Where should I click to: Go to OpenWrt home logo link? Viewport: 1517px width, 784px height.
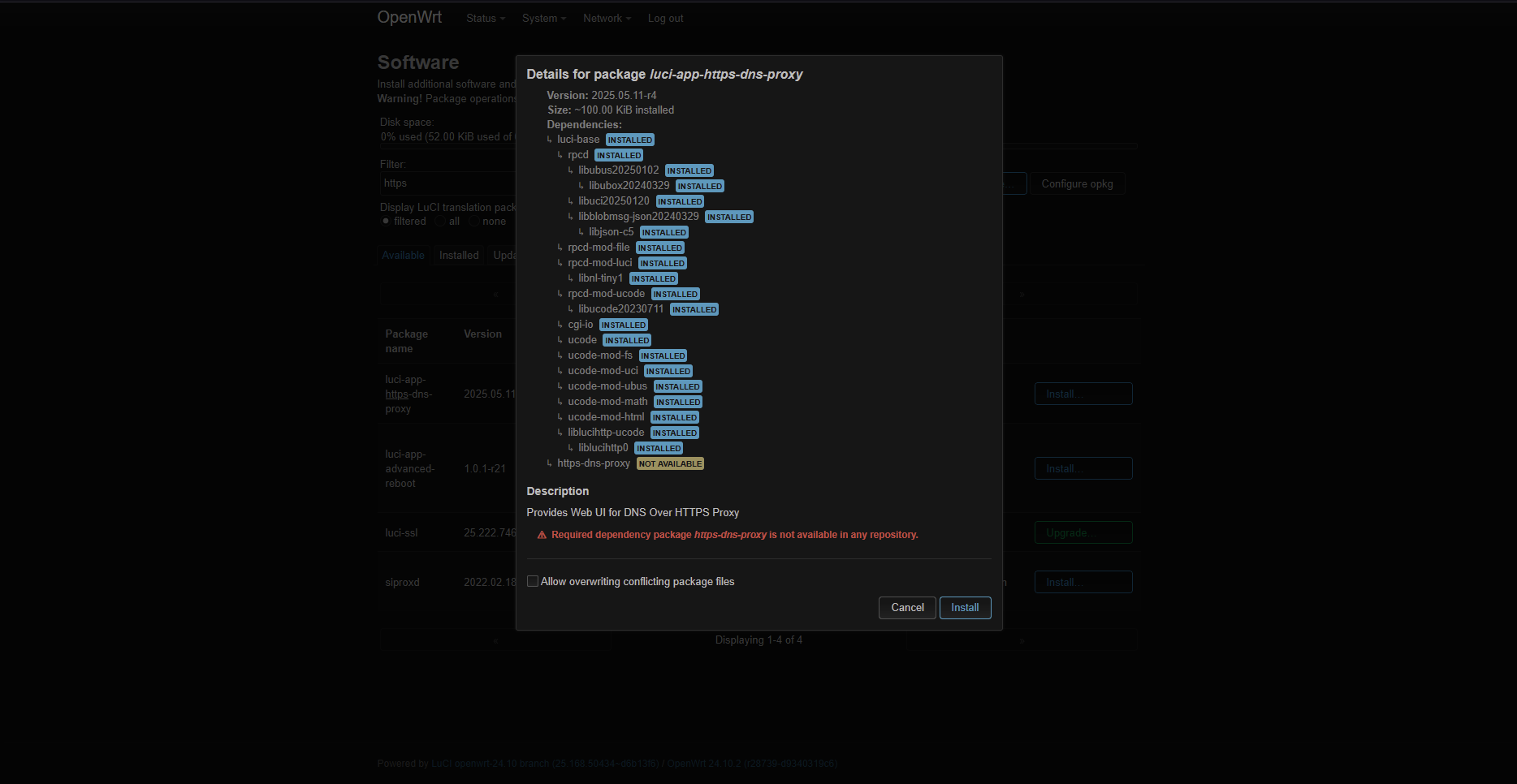tap(409, 17)
